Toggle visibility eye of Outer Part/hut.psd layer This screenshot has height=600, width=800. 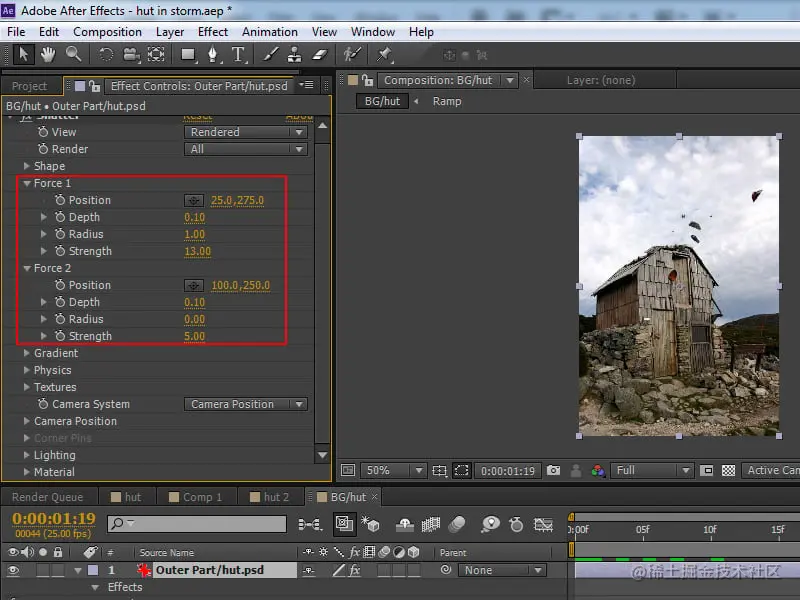pyautogui.click(x=14, y=570)
